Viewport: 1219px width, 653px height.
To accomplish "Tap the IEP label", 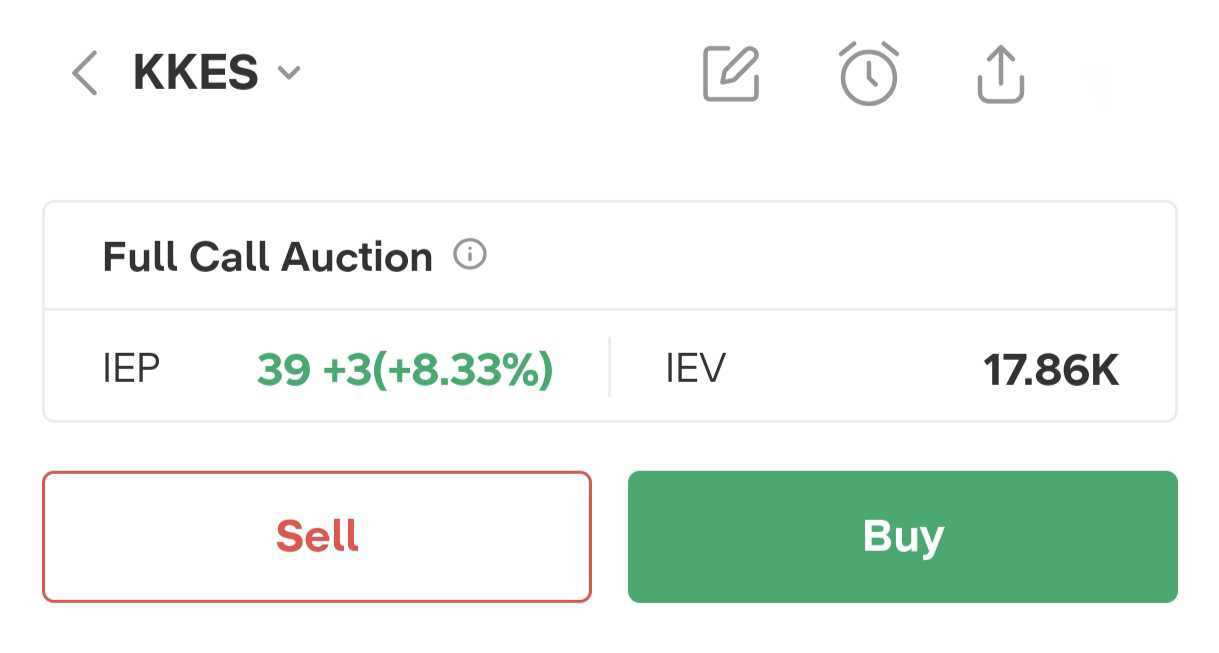I will click(131, 369).
